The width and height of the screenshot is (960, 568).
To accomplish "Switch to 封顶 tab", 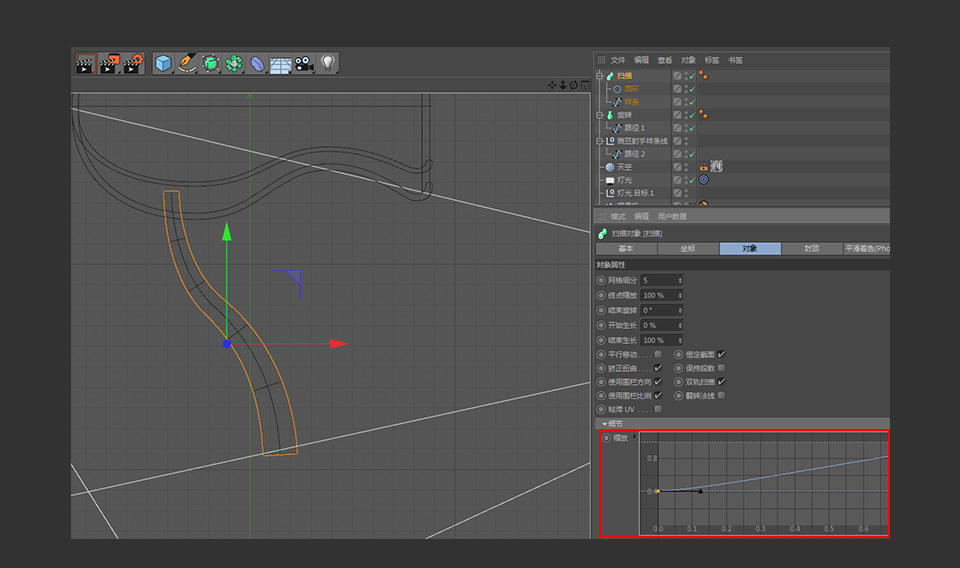I will [812, 248].
